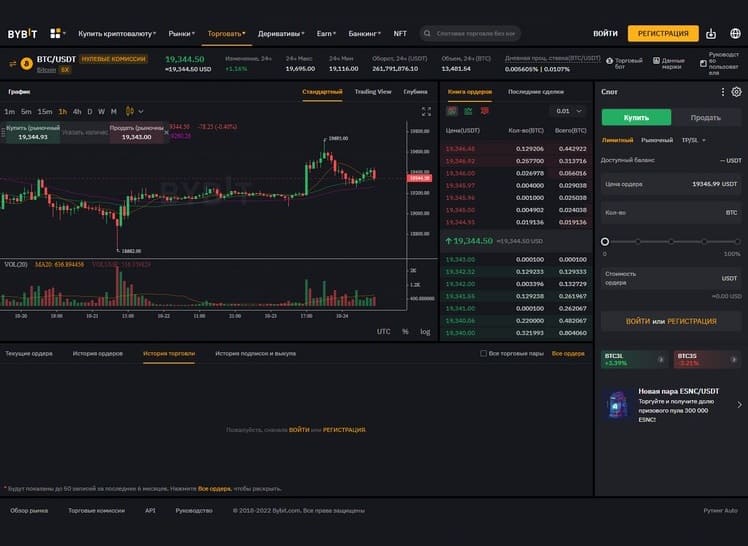748x546 pixels.
Task: Check the all trading pairs checkbox
Action: click(483, 353)
